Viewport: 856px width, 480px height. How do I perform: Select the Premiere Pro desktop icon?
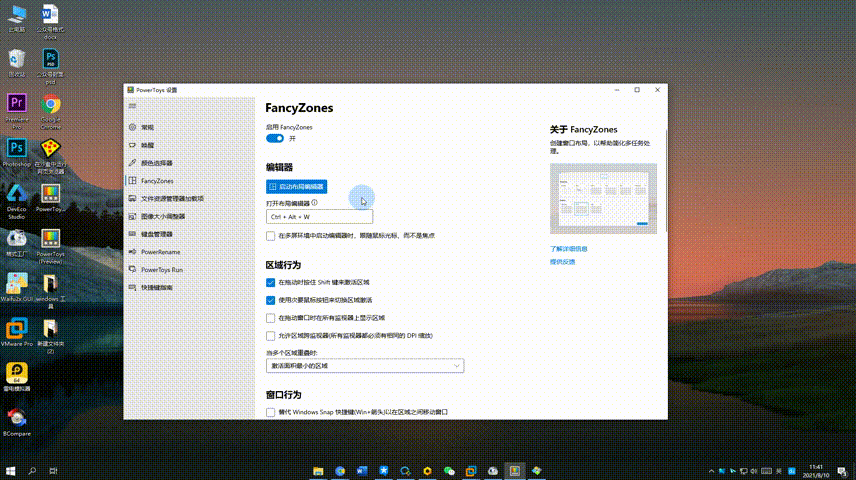pos(17,111)
